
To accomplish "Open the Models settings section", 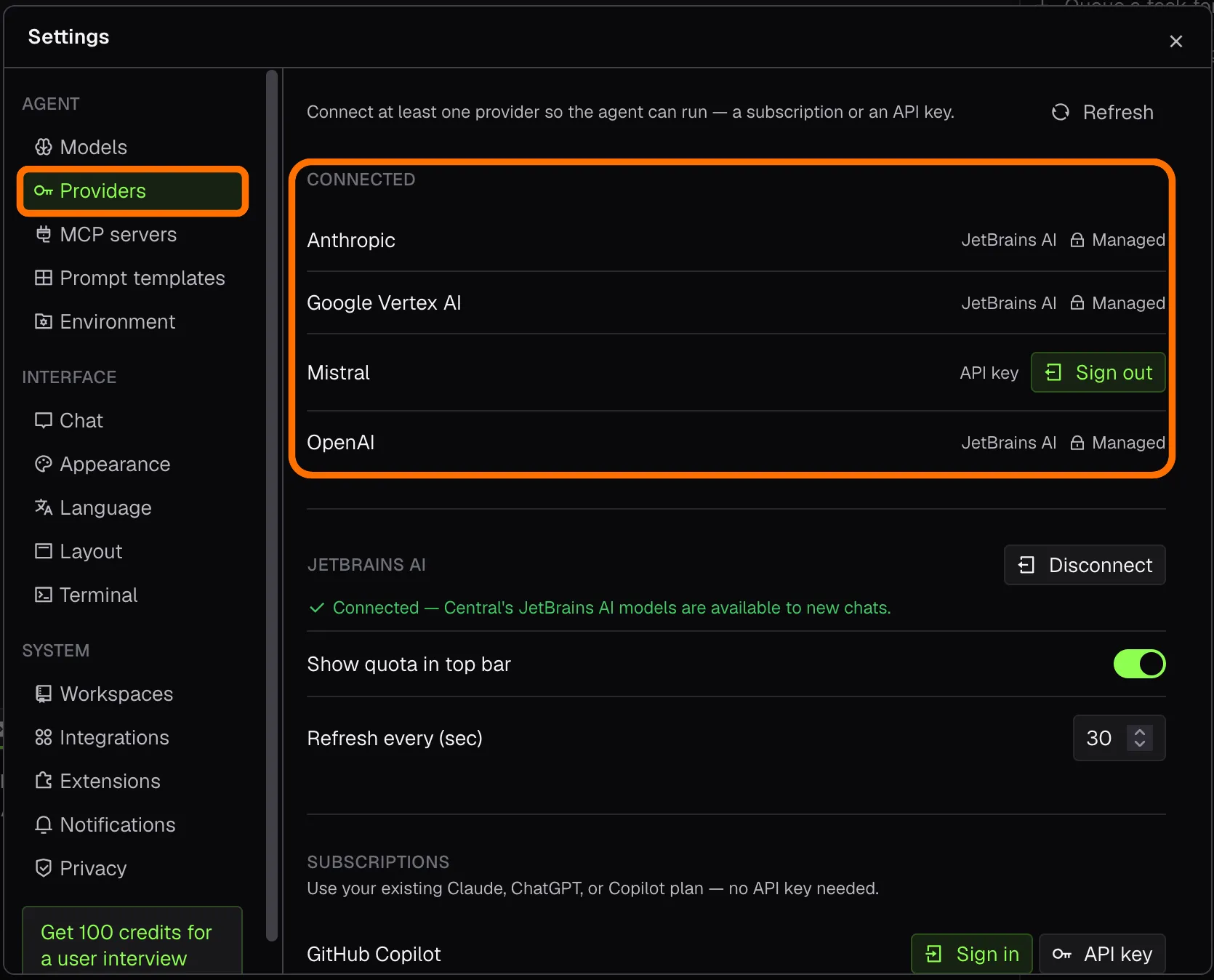I will (131, 147).
